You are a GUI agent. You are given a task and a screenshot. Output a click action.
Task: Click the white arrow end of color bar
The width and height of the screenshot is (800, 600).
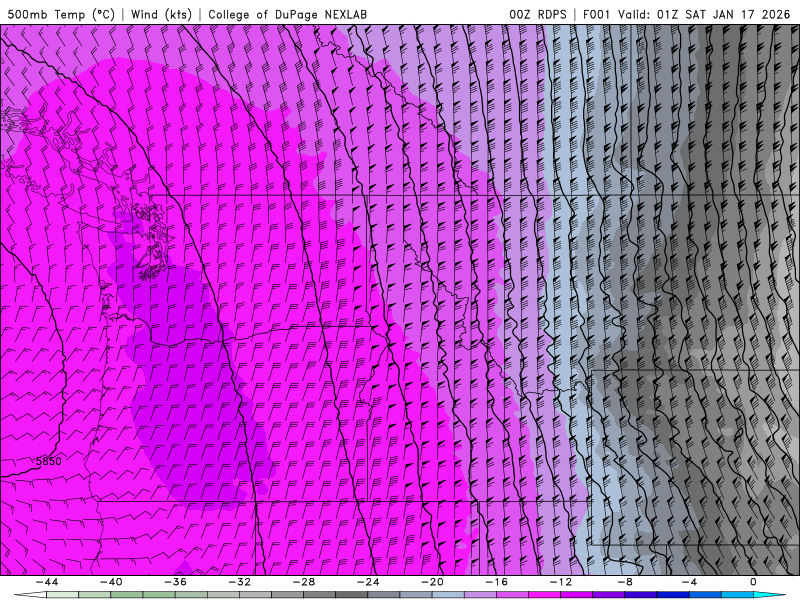(30, 595)
